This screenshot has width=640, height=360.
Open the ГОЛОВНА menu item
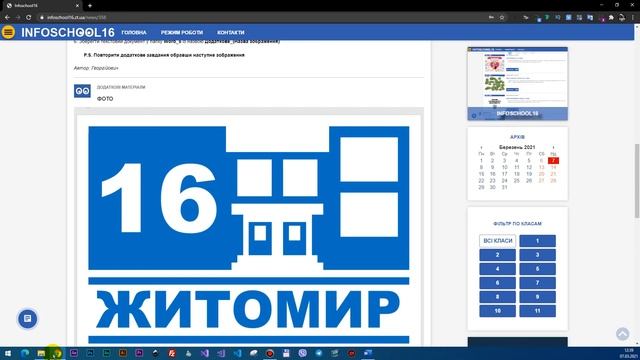pyautogui.click(x=134, y=32)
